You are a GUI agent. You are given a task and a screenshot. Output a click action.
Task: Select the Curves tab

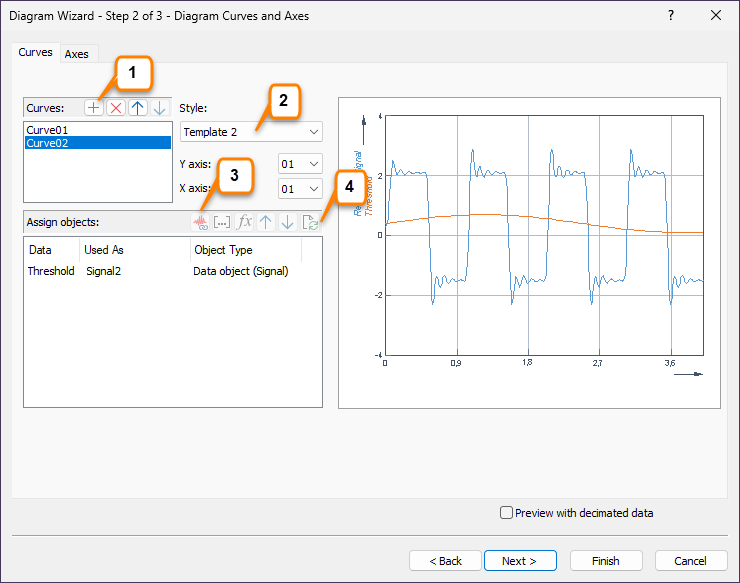(x=35, y=53)
